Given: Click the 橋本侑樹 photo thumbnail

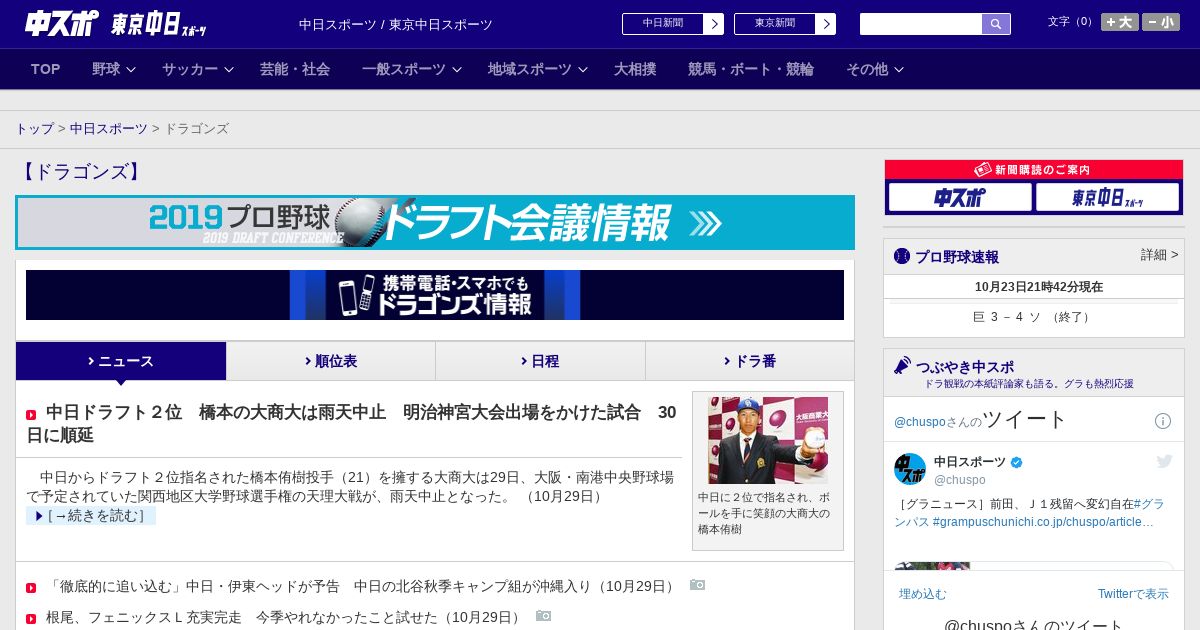Looking at the screenshot, I should [x=768, y=440].
